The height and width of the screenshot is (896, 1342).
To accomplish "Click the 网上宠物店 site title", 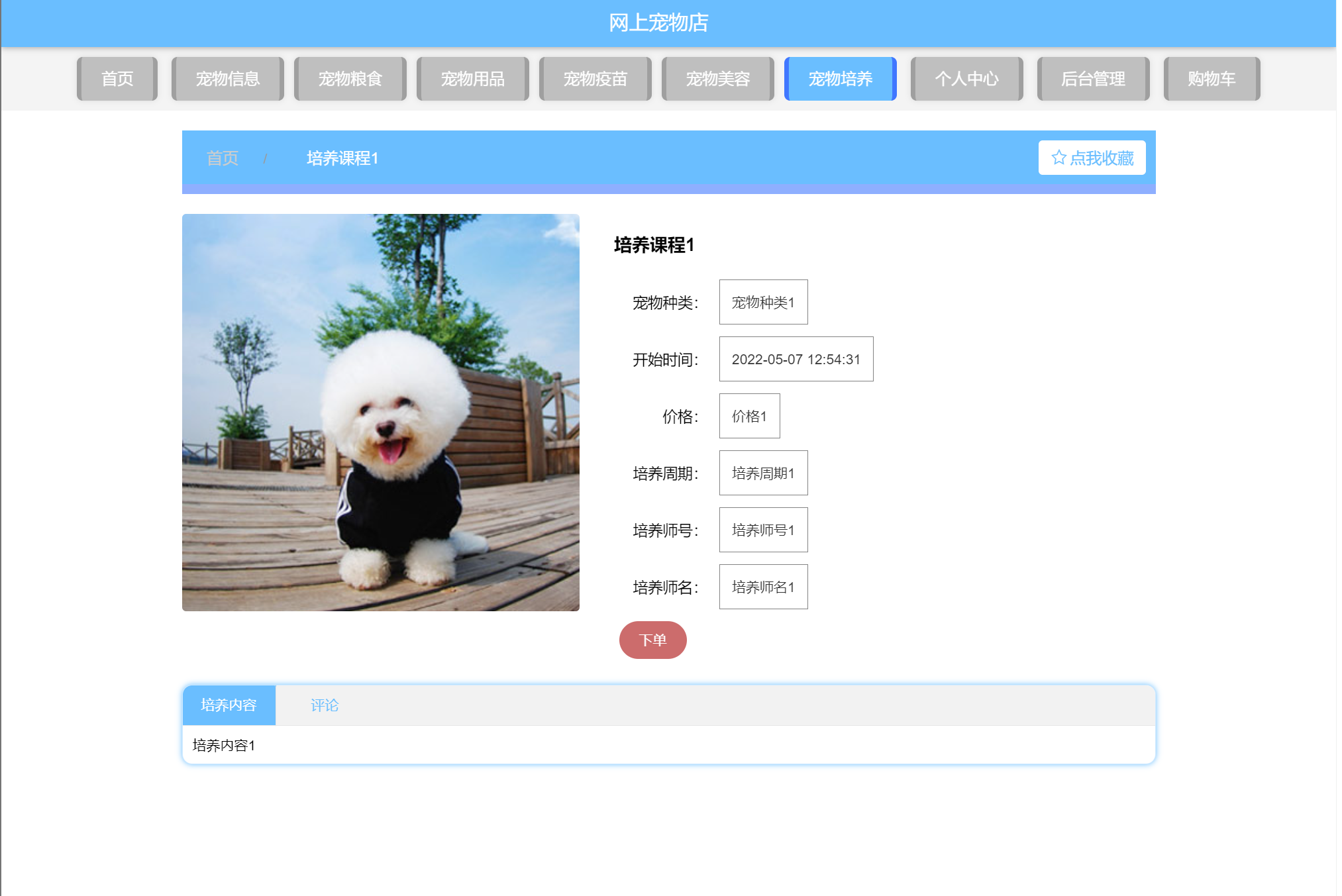I will pos(658,23).
